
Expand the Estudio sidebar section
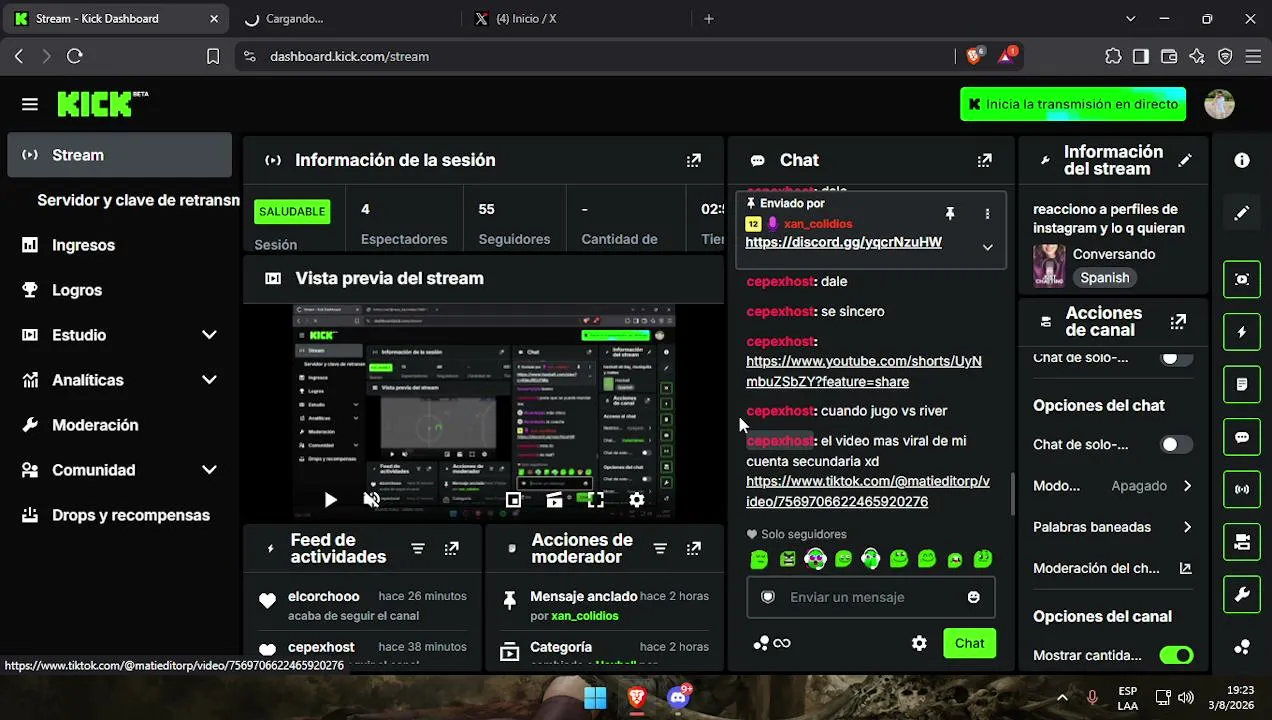(x=209, y=335)
